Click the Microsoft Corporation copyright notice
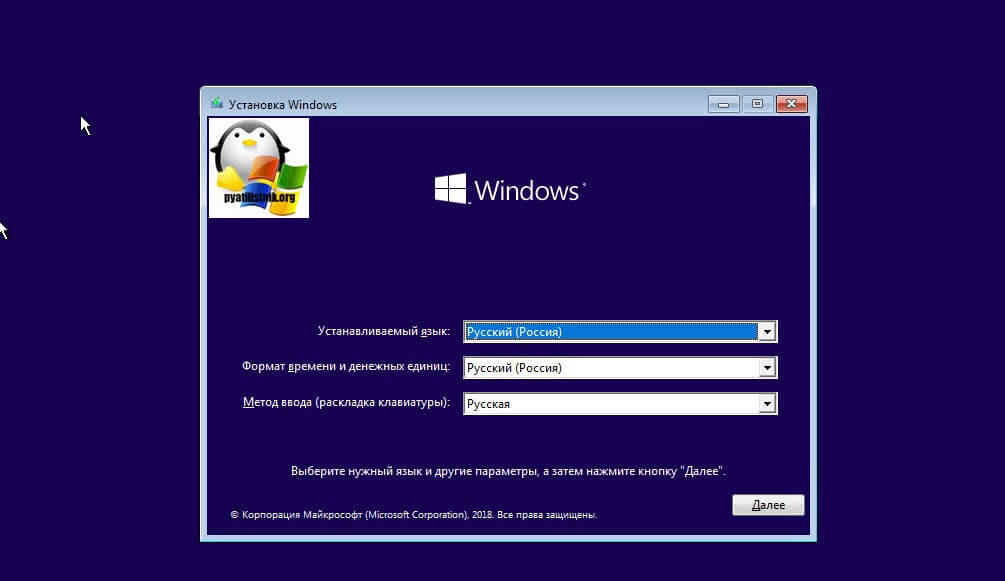The image size is (1005, 581). coord(414,515)
